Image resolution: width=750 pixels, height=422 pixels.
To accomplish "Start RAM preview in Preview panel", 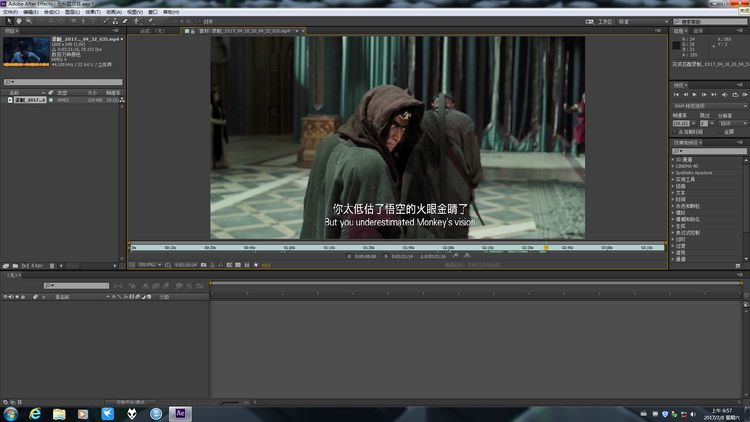I will 744,95.
